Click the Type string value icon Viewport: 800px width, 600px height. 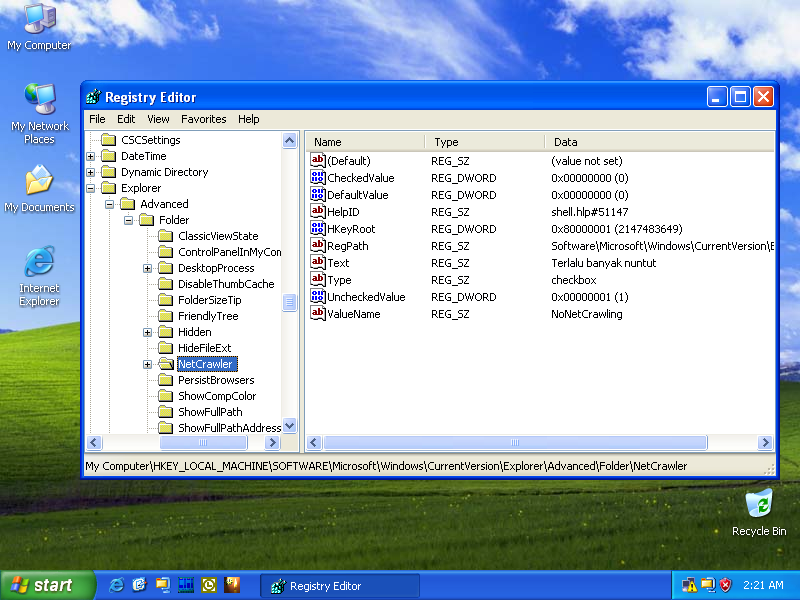(318, 280)
